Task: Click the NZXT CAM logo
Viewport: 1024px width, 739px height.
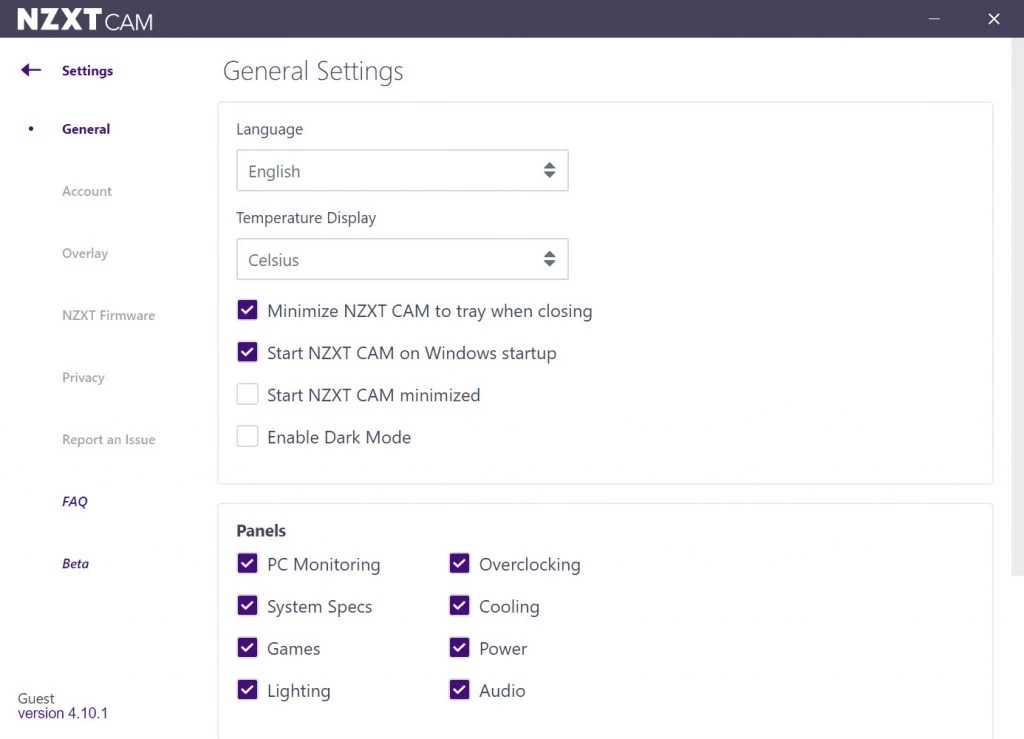Action: tap(85, 19)
